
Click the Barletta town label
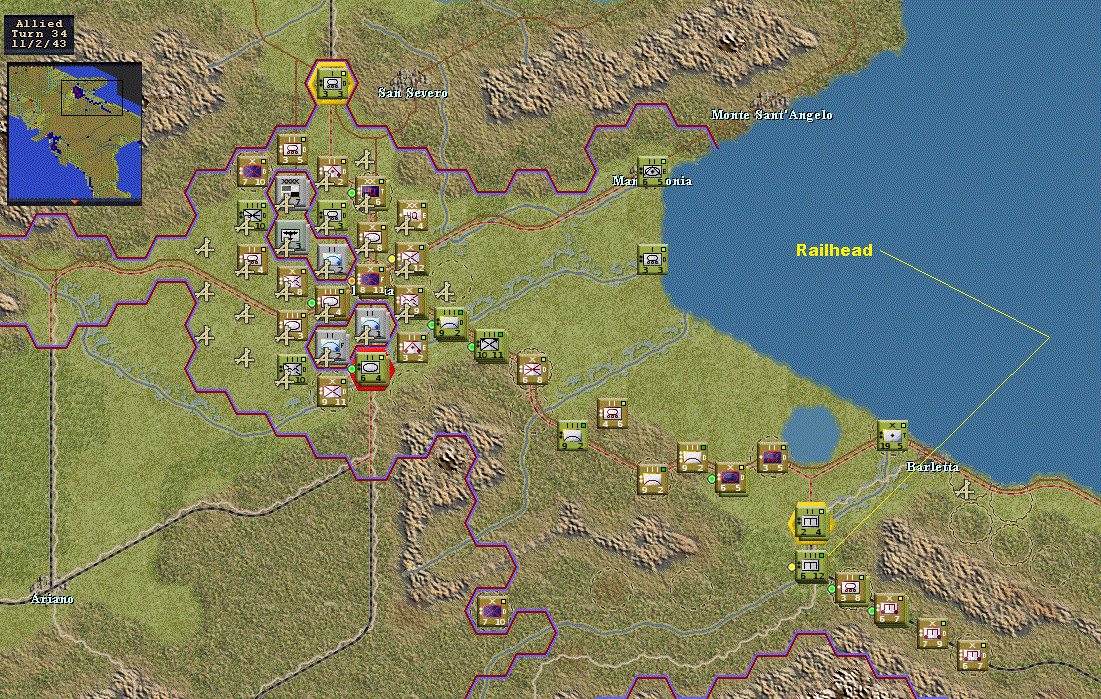[932, 467]
